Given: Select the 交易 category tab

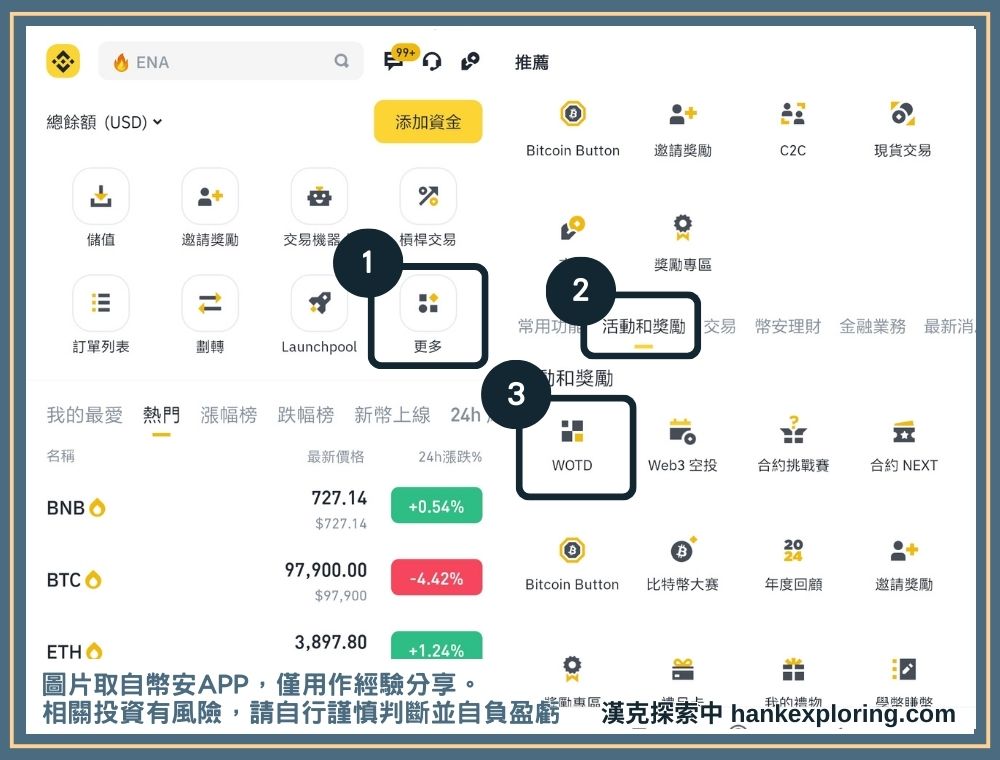Looking at the screenshot, I should click(x=719, y=326).
